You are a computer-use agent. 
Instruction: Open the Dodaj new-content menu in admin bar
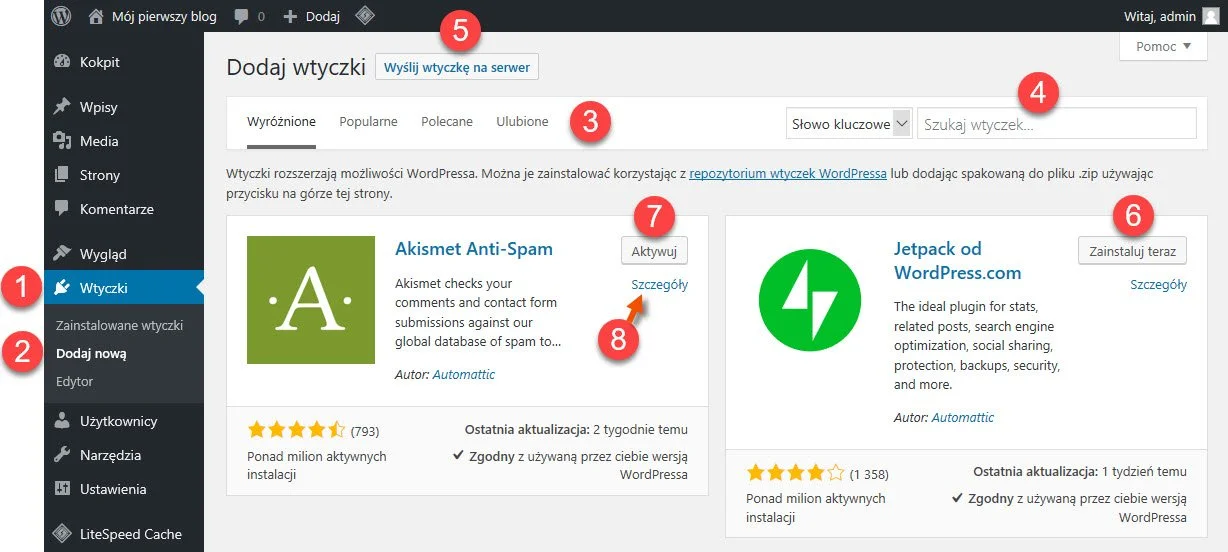312,17
